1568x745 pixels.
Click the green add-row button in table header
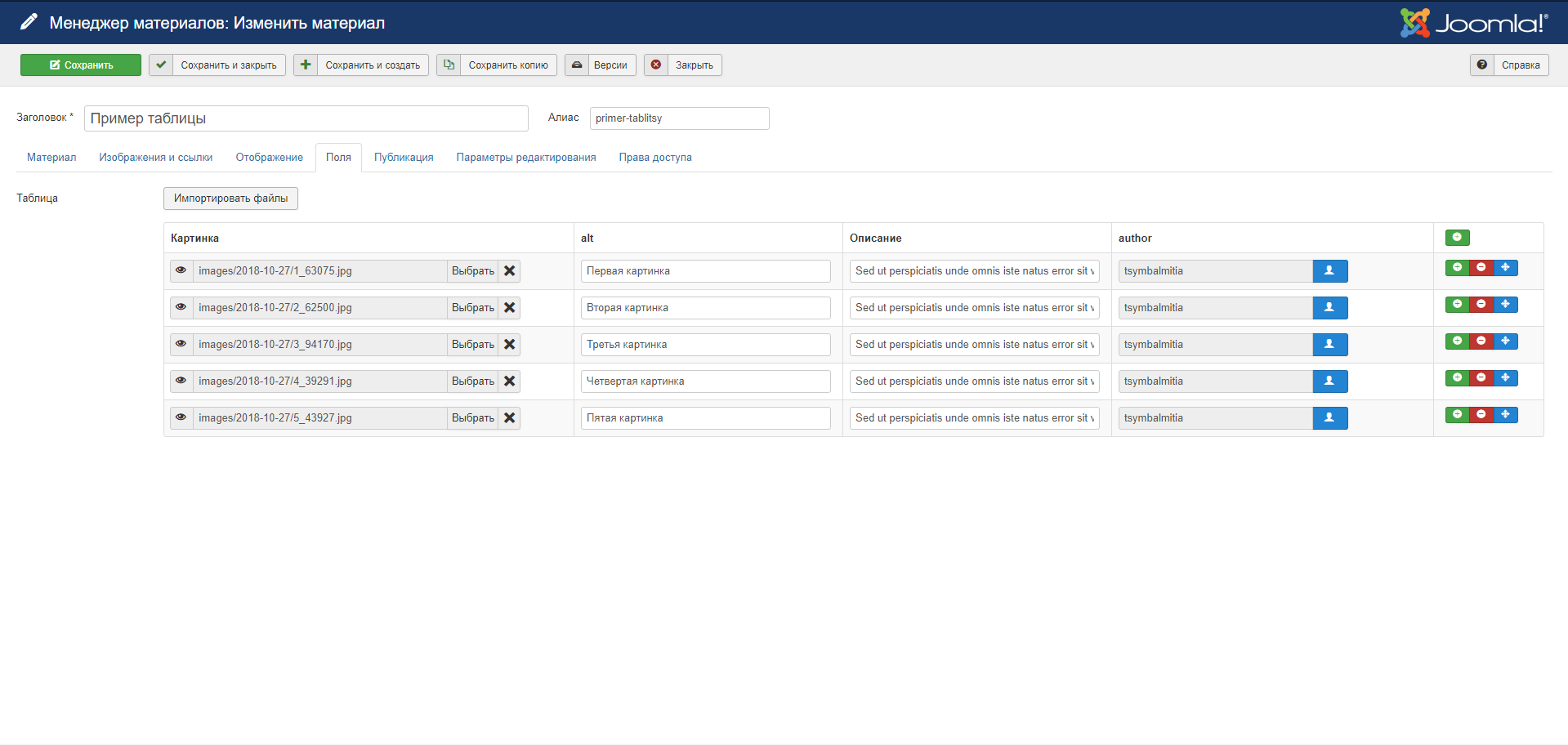pos(1457,238)
